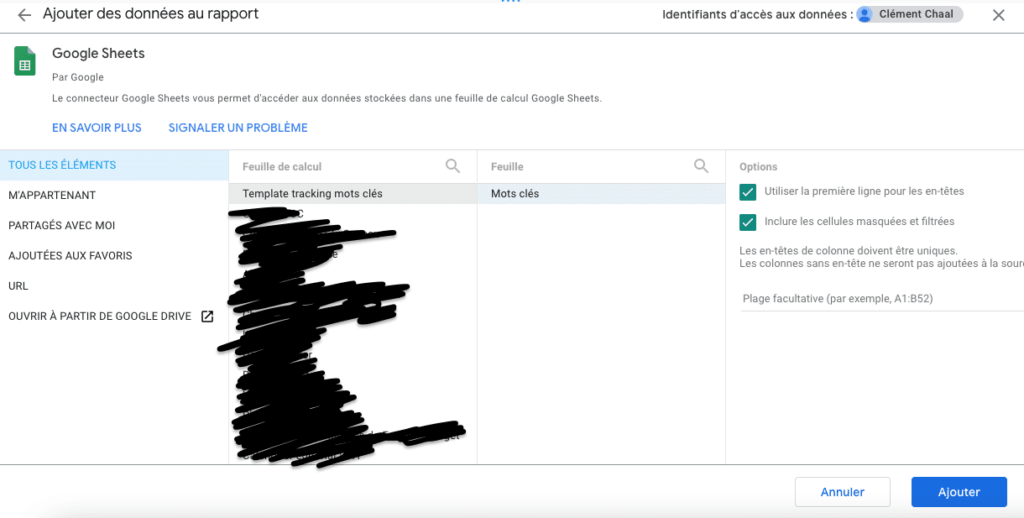Viewport: 1024px width, 518px height.
Task: Select Template tracking mots clés spreadsheet
Action: (x=312, y=194)
